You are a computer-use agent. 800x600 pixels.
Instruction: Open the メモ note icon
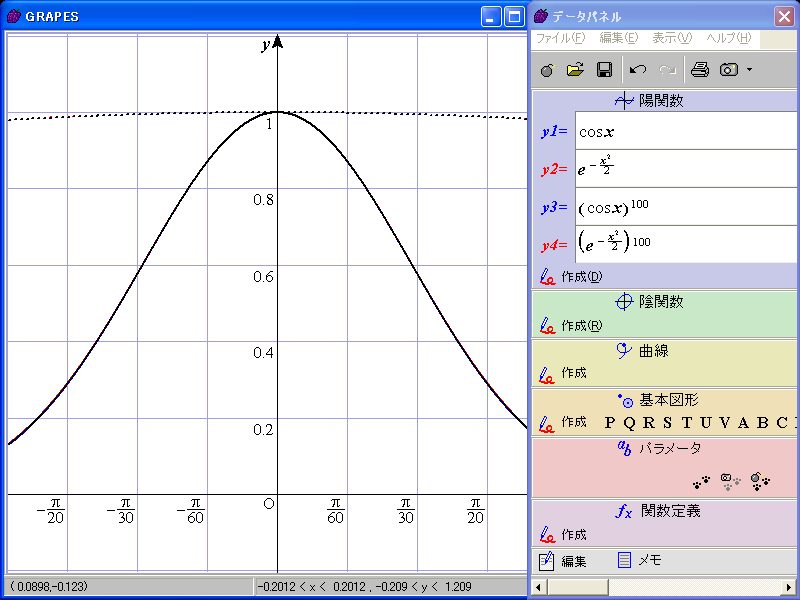[x=638, y=560]
